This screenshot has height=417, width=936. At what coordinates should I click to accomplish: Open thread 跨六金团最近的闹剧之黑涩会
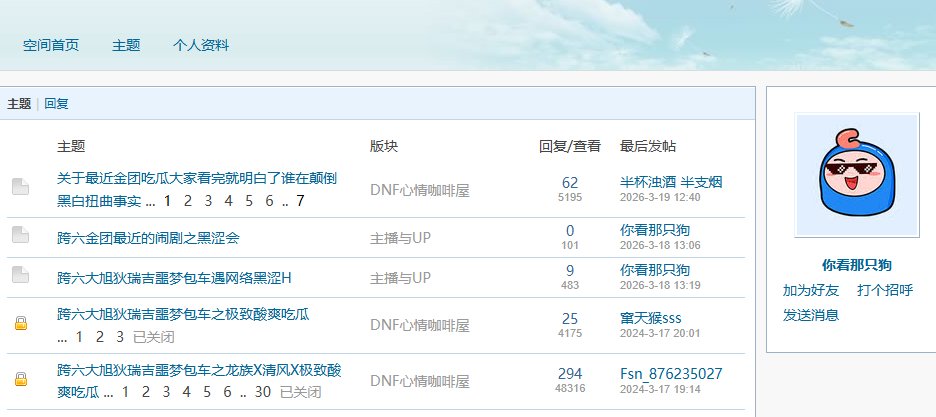click(148, 238)
